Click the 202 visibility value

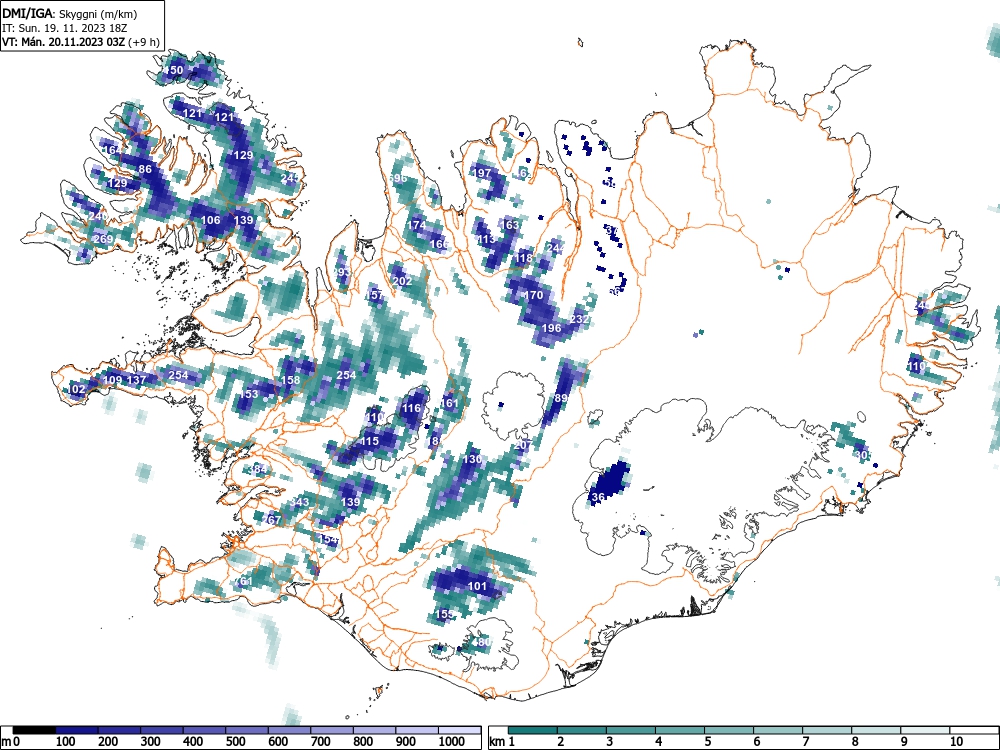pos(402,281)
